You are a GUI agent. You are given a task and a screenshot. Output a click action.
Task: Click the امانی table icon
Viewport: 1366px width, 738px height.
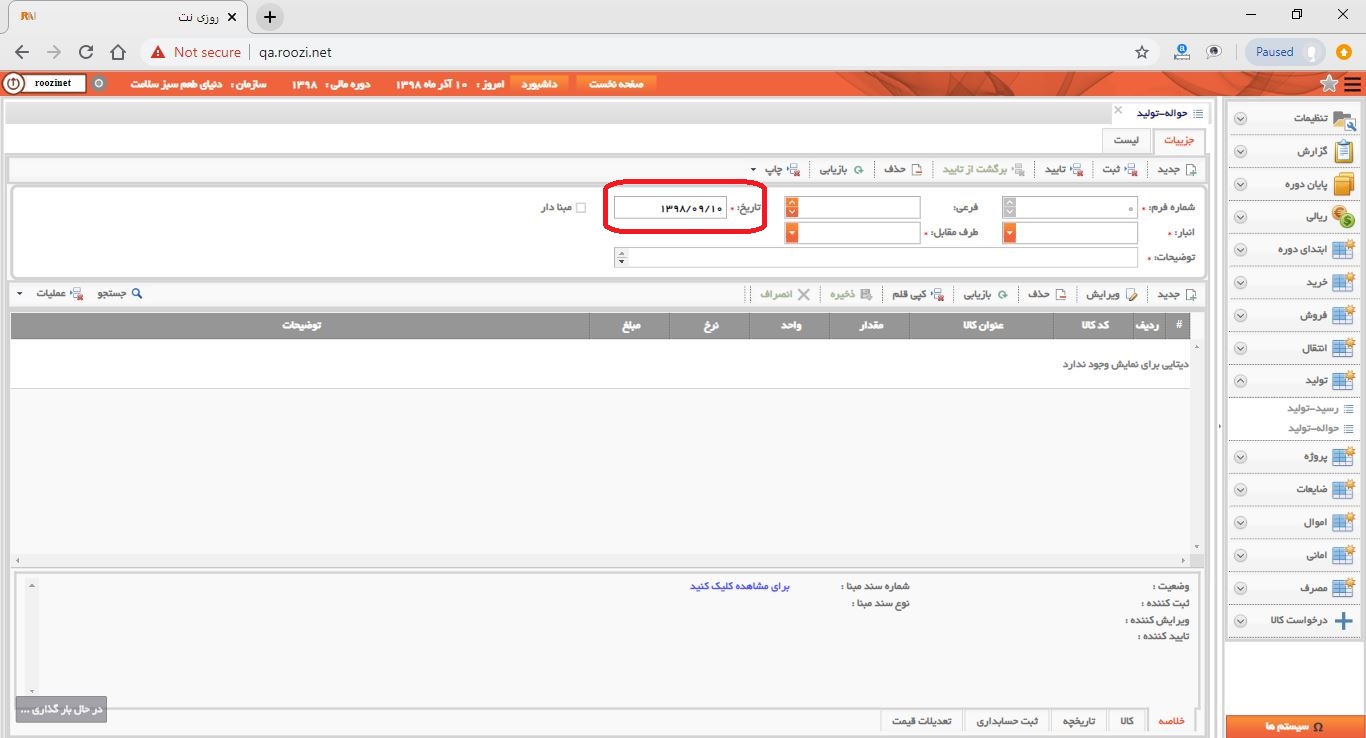pos(1343,555)
